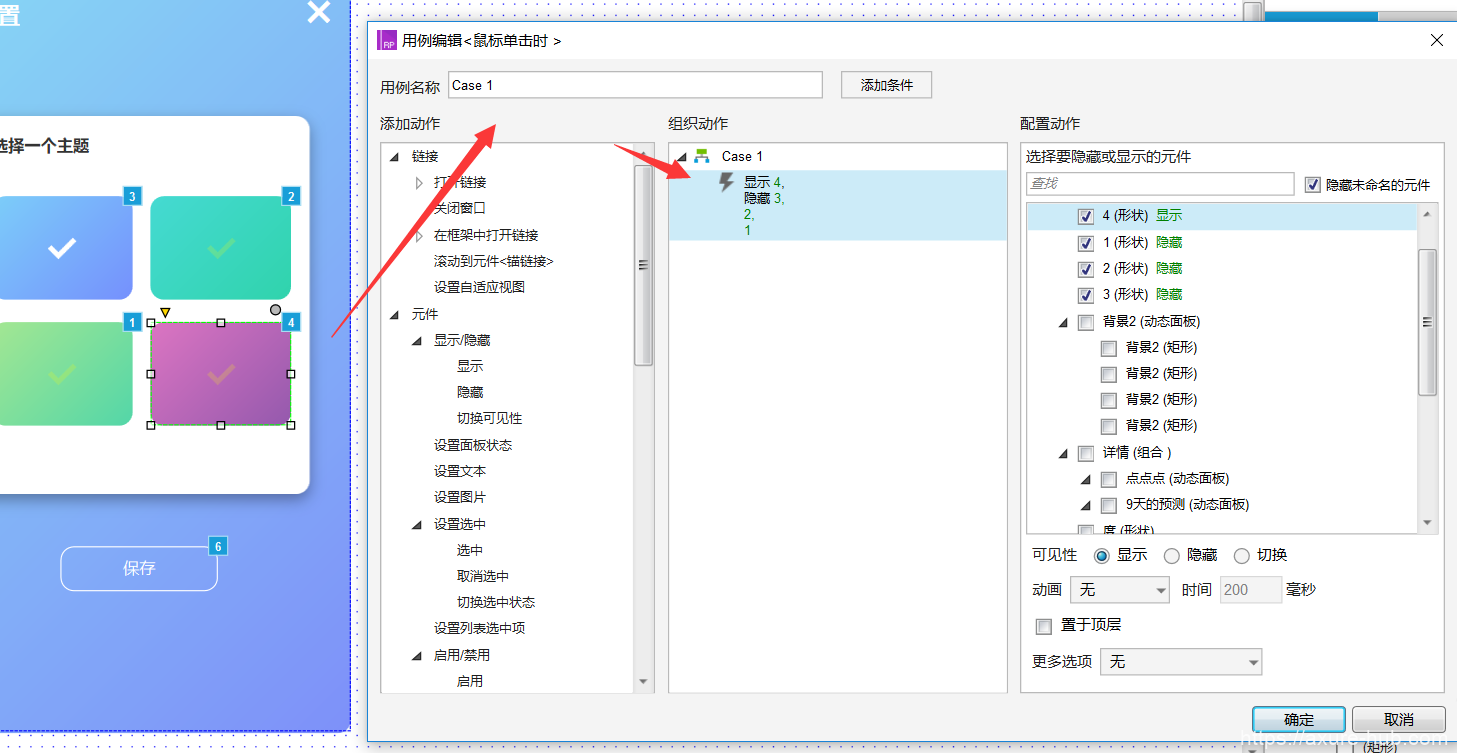
Task: Collapse the 链接 tree section
Action: pos(394,157)
